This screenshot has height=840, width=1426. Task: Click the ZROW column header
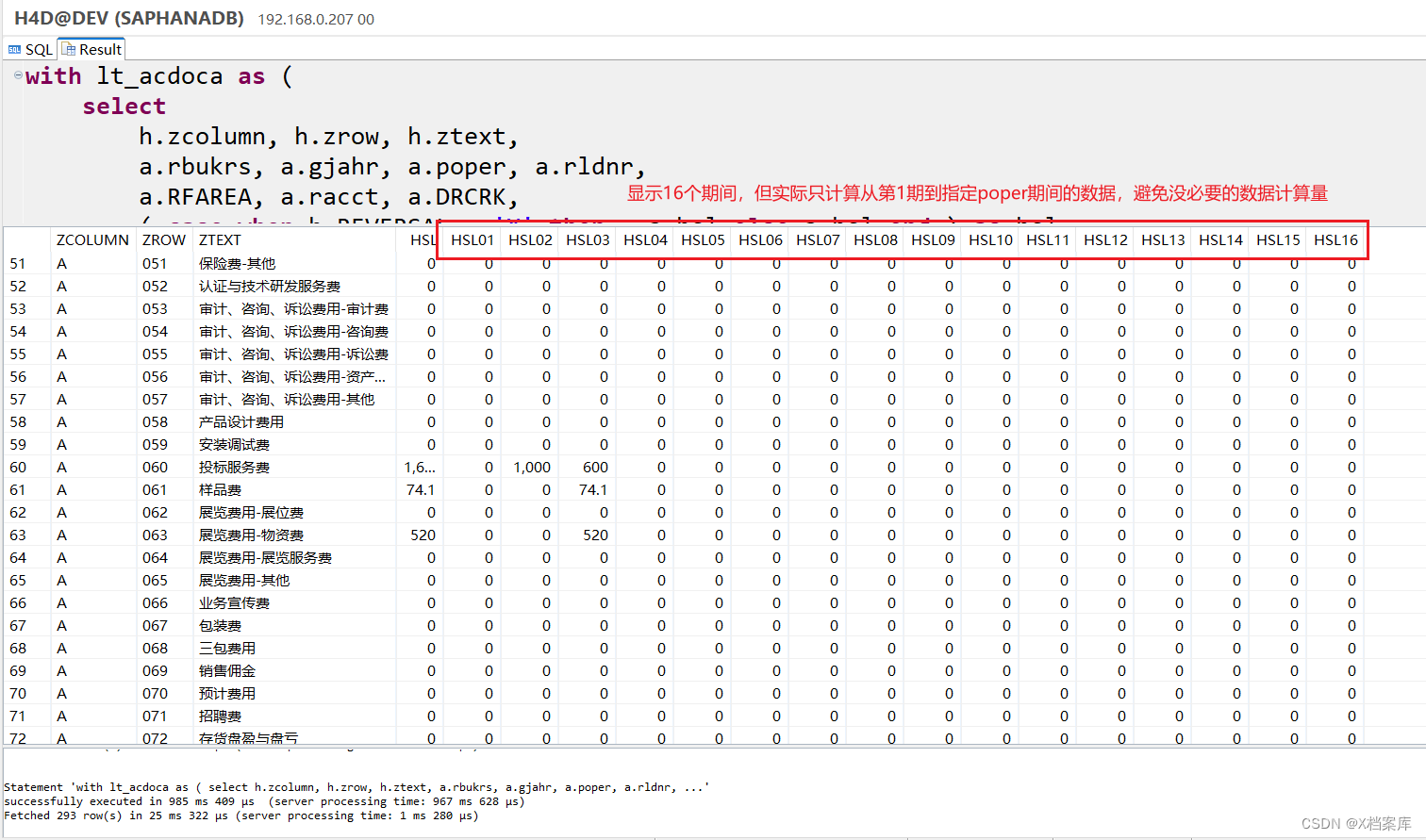pyautogui.click(x=164, y=239)
